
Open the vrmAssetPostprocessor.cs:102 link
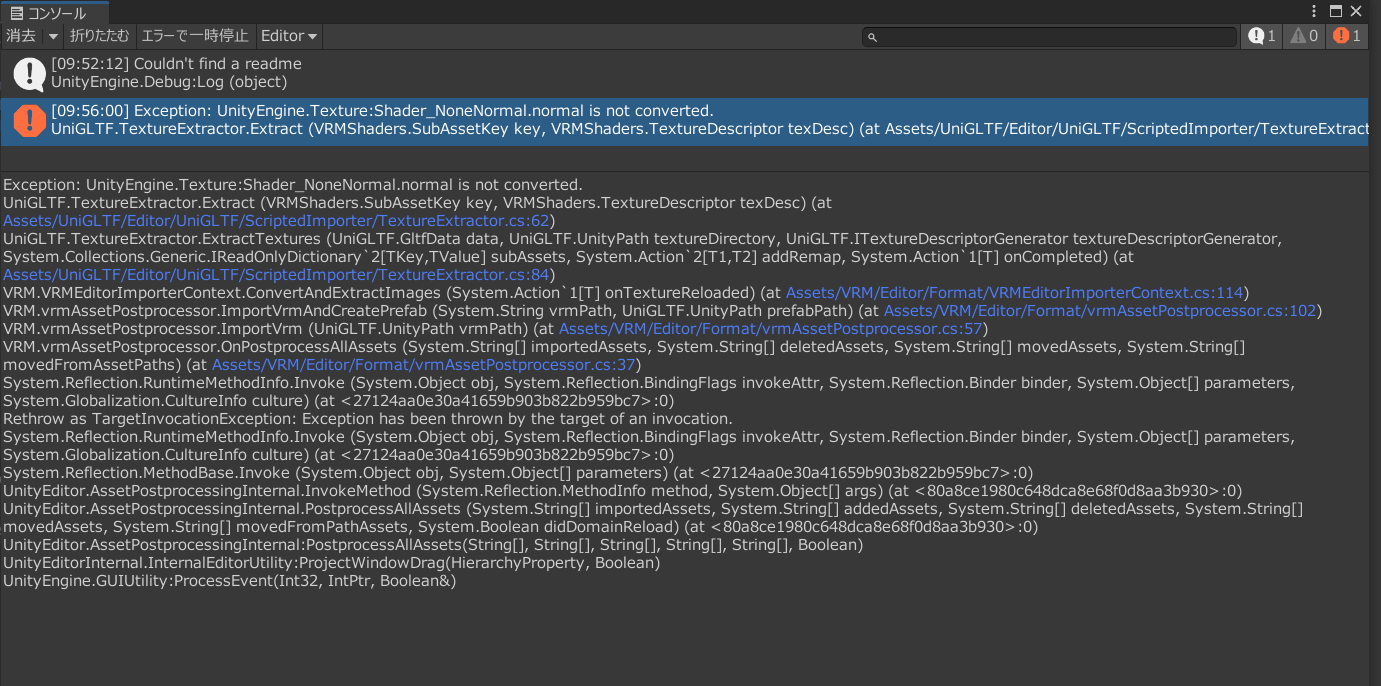point(1100,310)
